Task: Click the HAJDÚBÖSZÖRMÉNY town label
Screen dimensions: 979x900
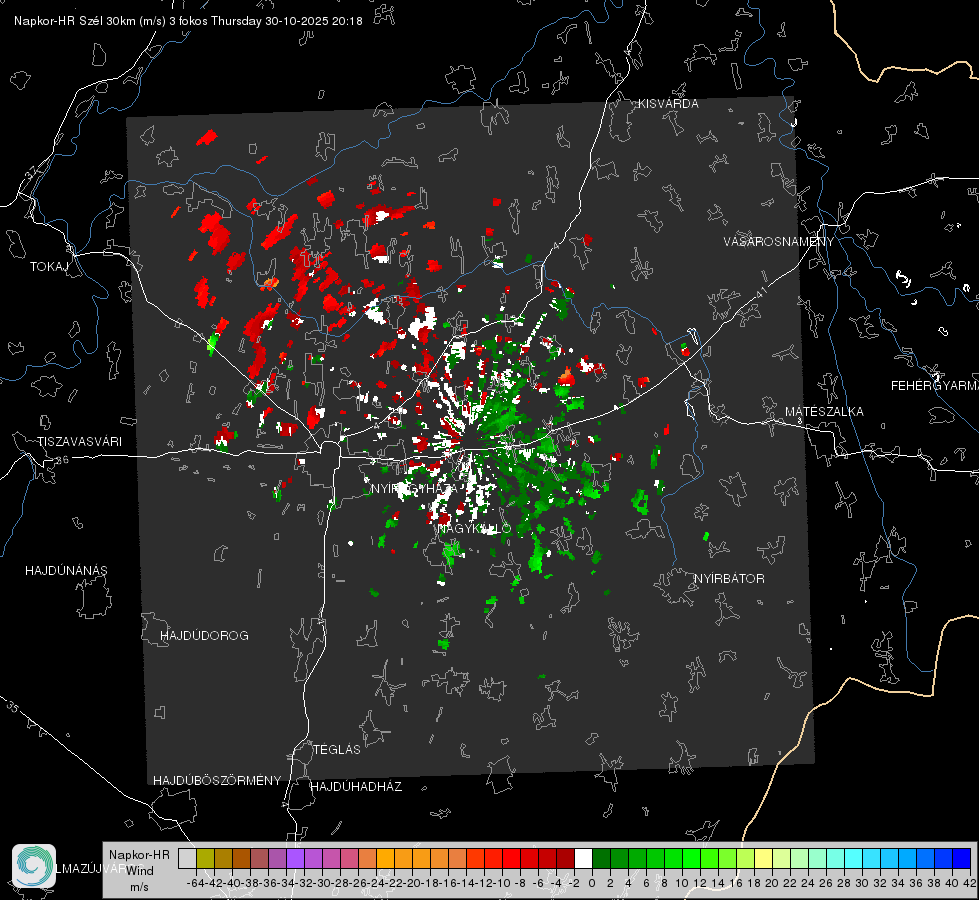Action: click(x=217, y=781)
